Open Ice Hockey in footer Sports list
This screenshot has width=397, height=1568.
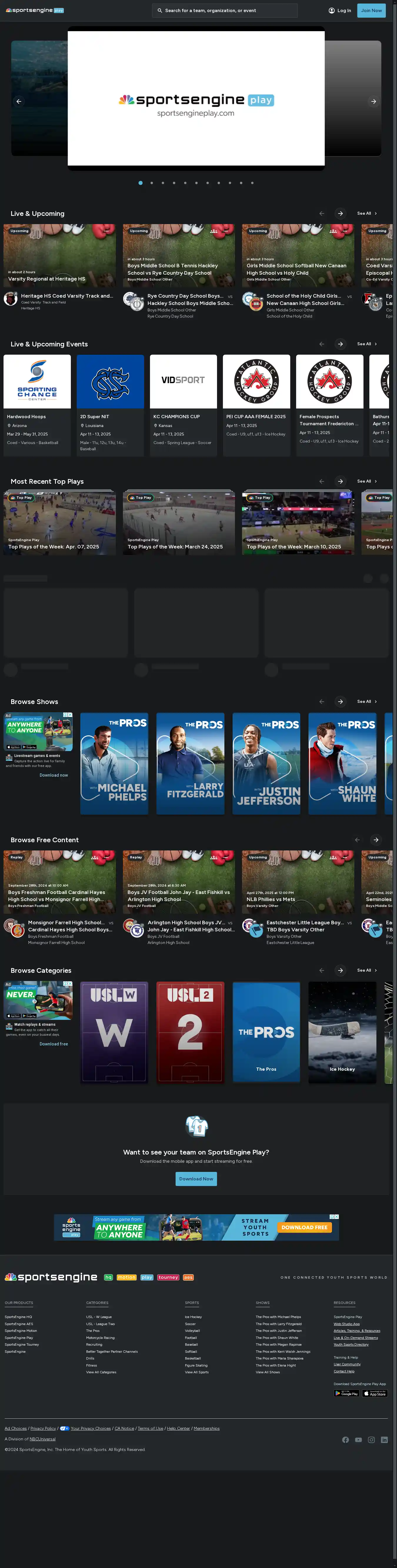(193, 1317)
